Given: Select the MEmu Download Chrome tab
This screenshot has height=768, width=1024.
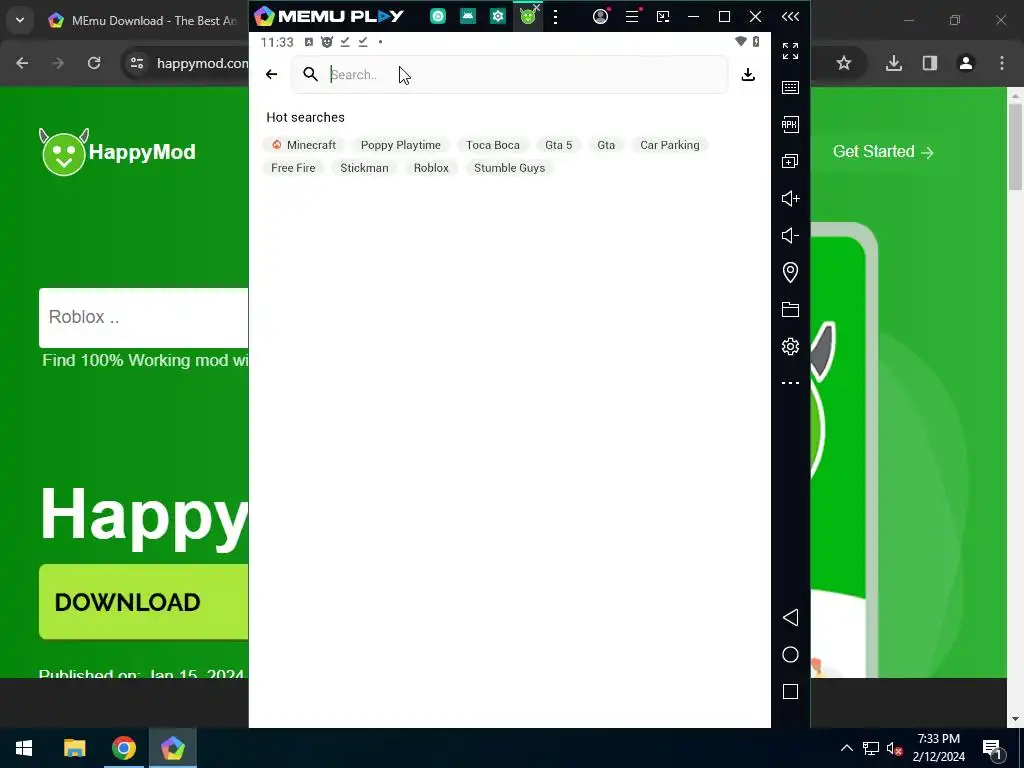Looking at the screenshot, I should coord(143,21).
